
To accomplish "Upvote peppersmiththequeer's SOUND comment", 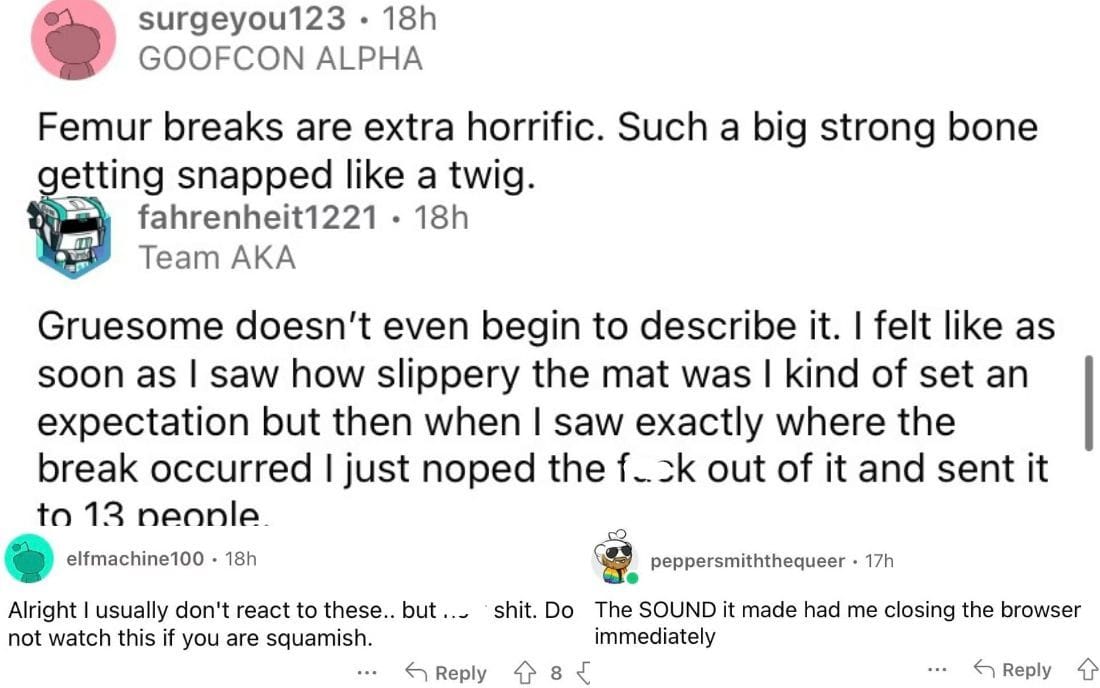I will (1085, 670).
